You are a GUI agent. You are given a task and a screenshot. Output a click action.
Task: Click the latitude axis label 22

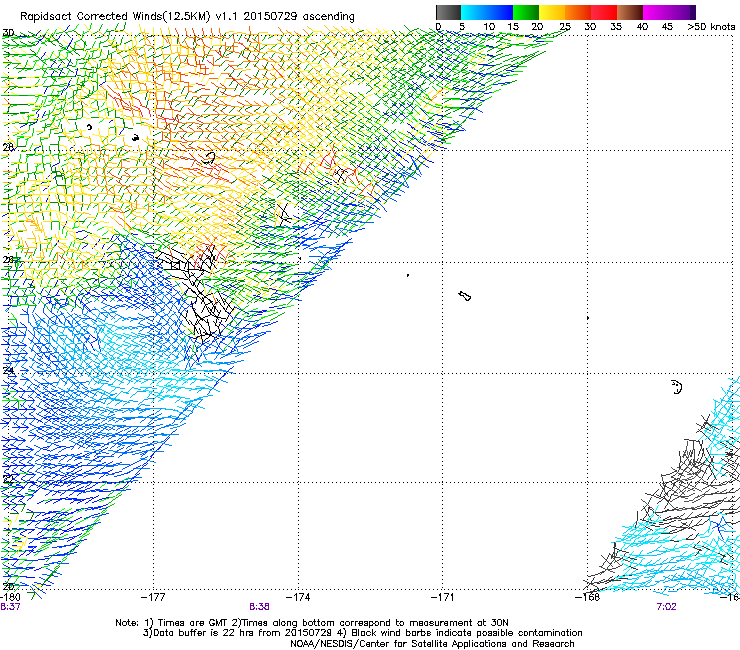[8, 479]
